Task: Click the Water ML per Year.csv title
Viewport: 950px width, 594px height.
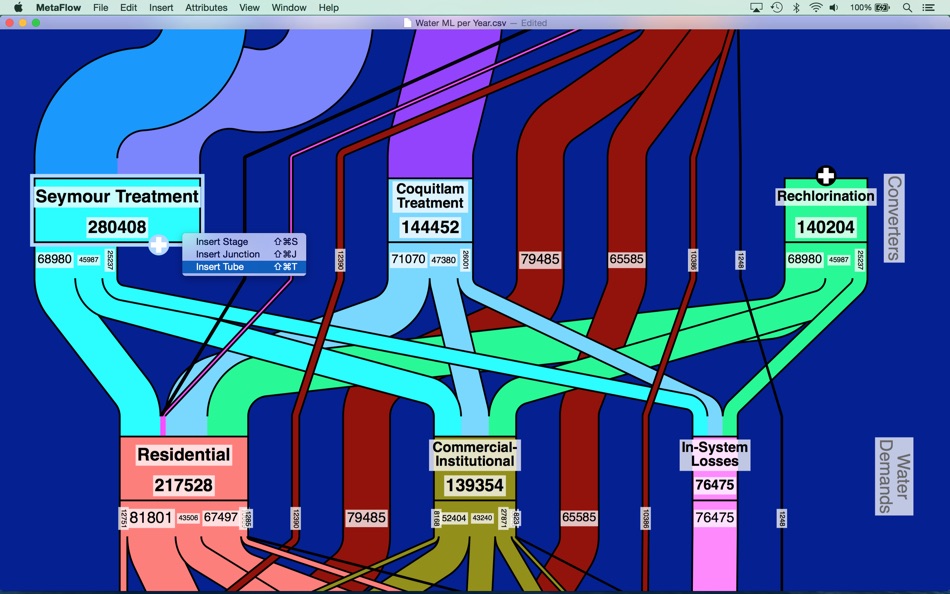Action: pos(460,23)
